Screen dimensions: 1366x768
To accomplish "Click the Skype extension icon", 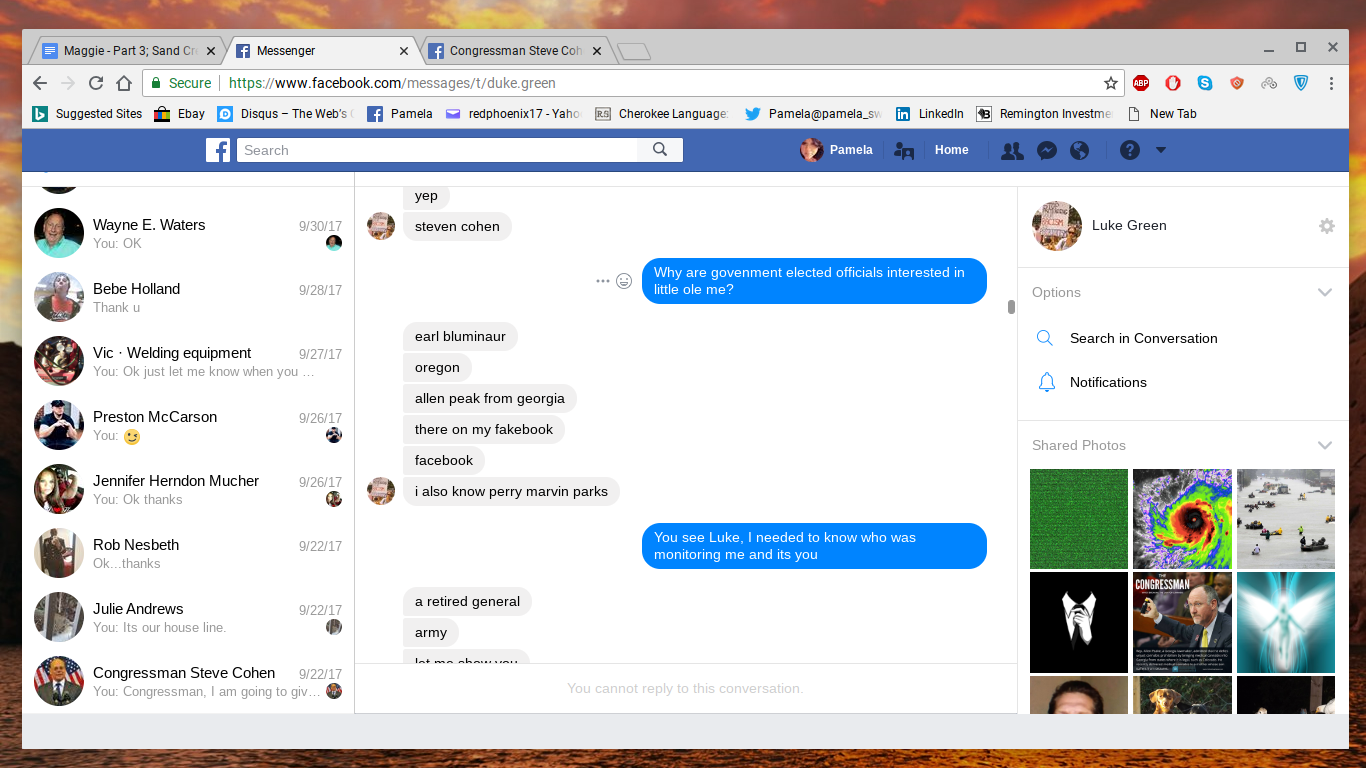I will tap(1205, 83).
